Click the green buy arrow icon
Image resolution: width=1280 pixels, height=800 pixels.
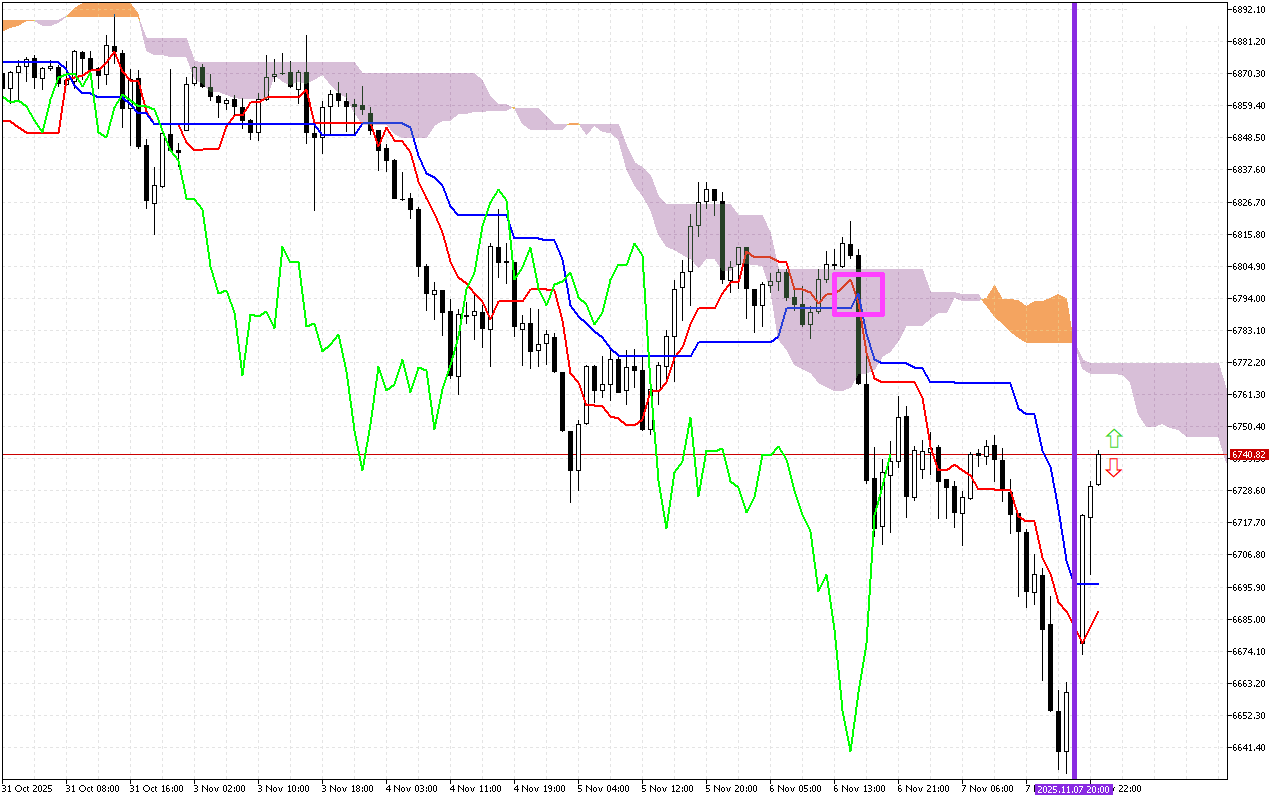click(x=1113, y=438)
